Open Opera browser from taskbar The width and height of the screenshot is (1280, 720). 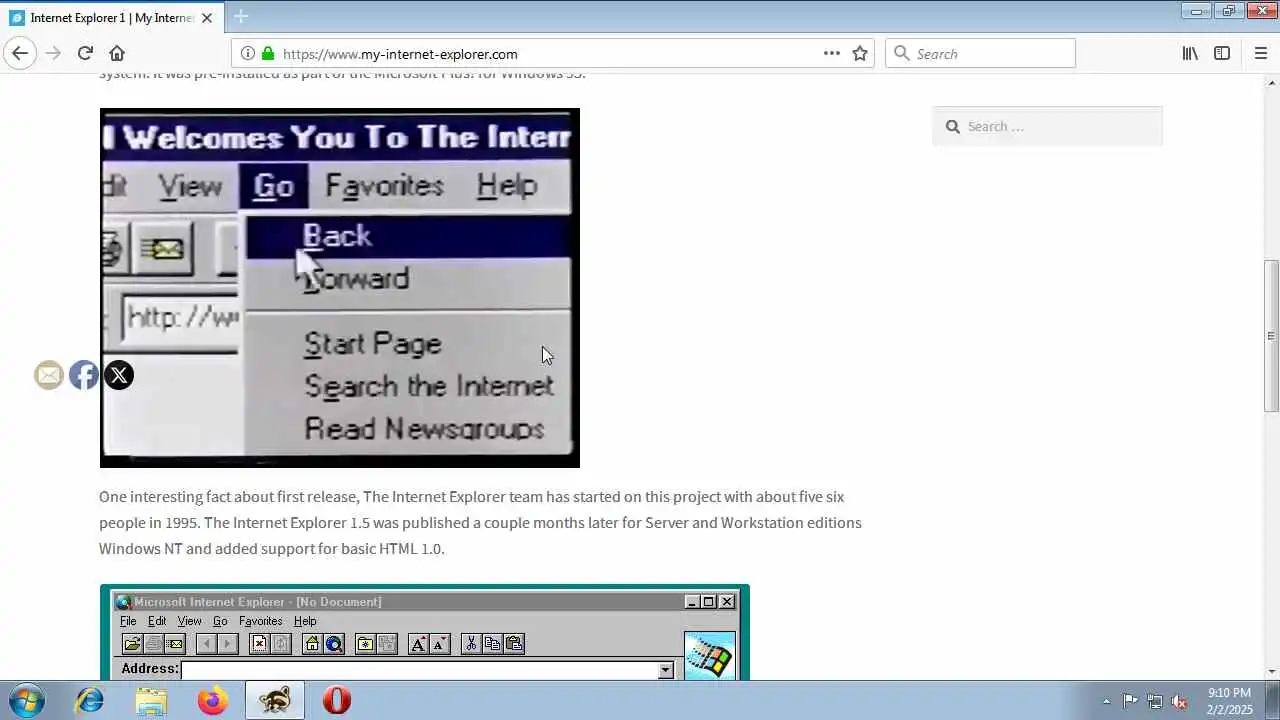click(337, 700)
